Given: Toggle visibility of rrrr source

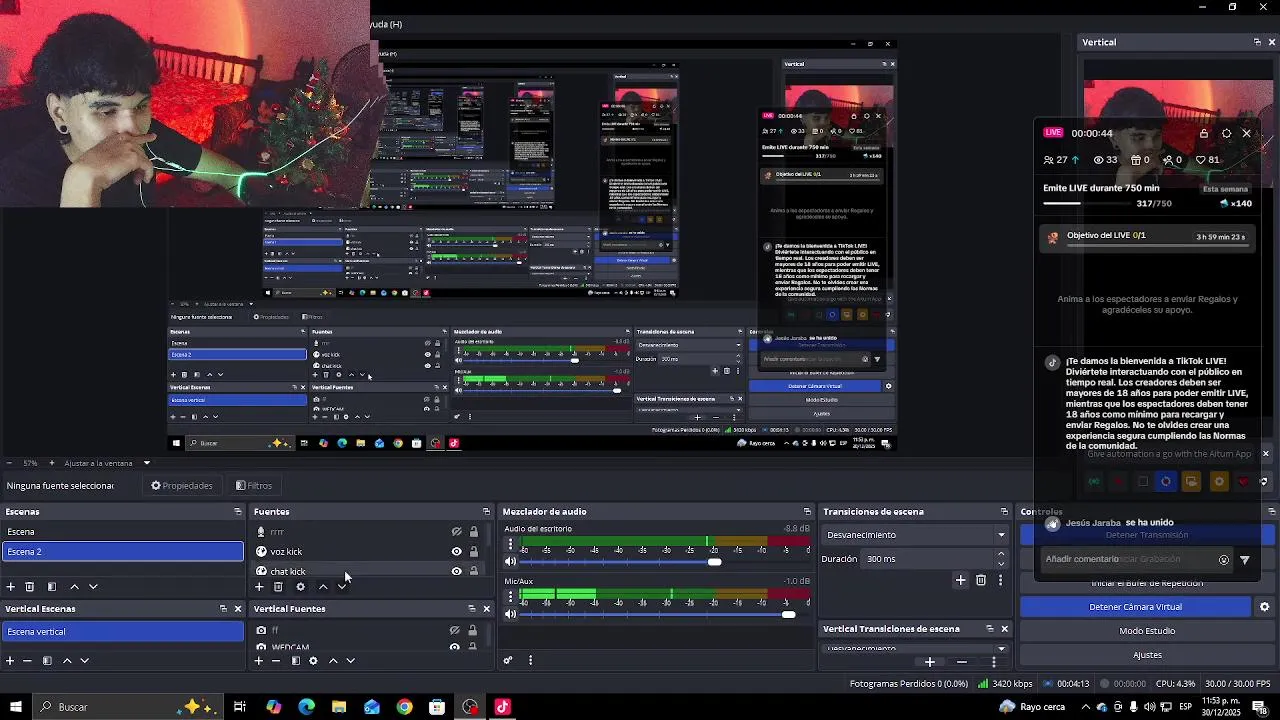Looking at the screenshot, I should [456, 532].
